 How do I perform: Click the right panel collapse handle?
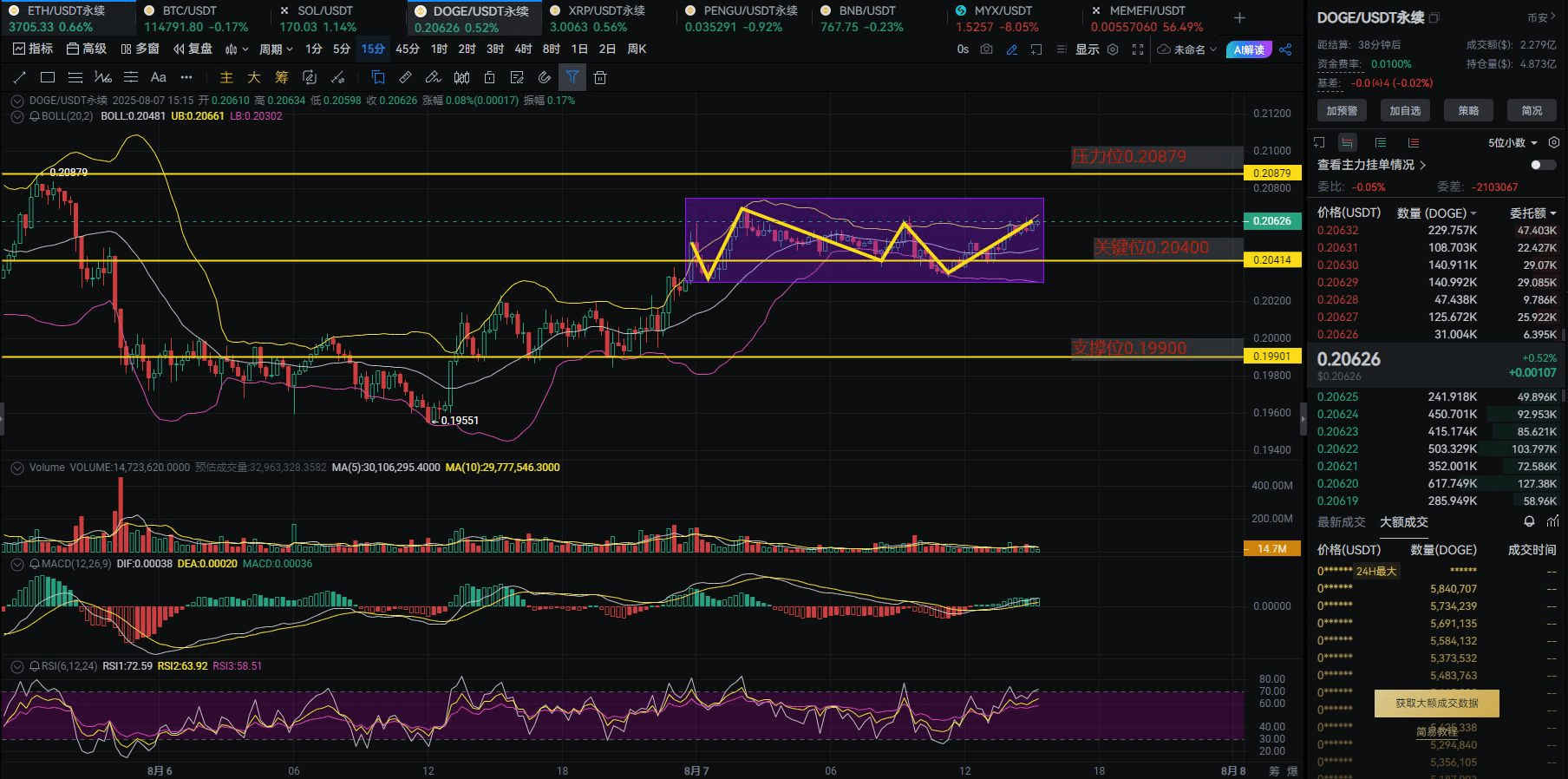coord(1303,419)
